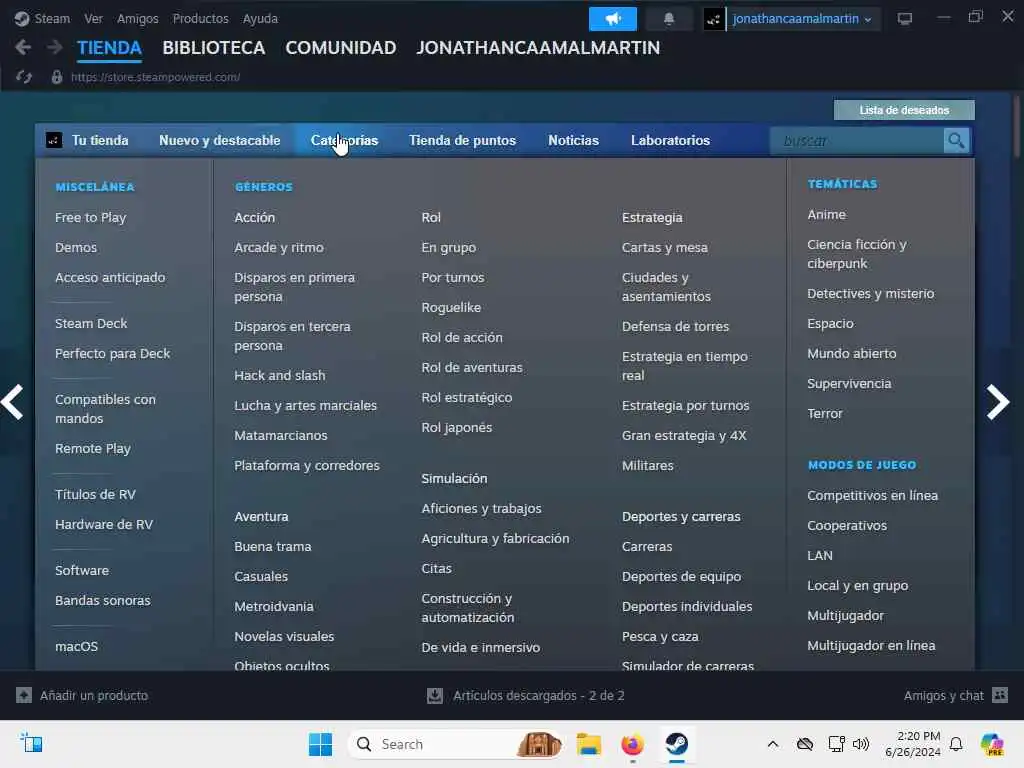
Task: Open Widgets icon on taskbar
Action: (x=31, y=743)
